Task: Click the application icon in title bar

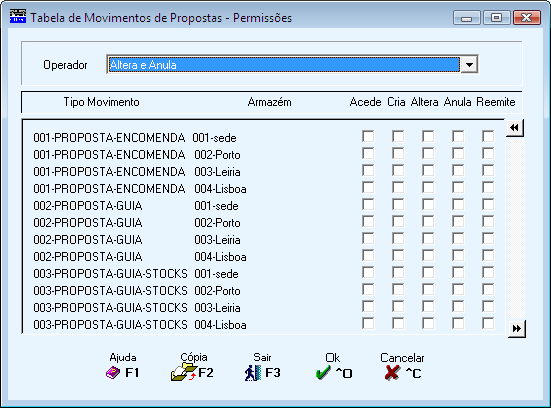Action: 18,17
